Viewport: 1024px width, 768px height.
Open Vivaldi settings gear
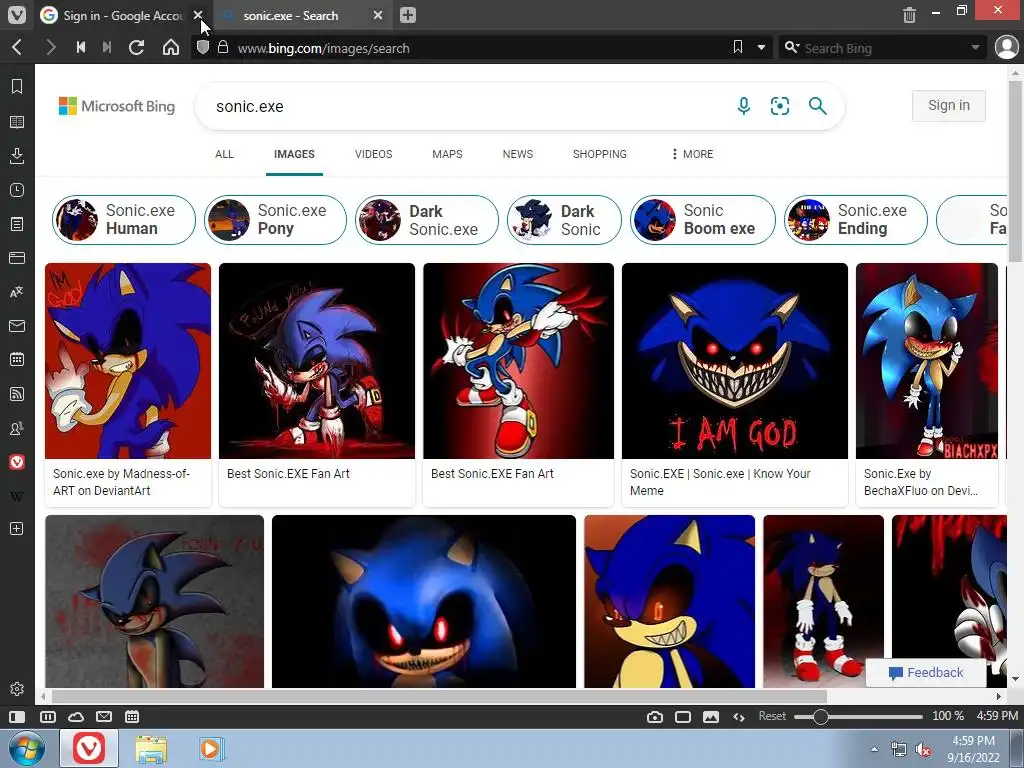point(17,689)
